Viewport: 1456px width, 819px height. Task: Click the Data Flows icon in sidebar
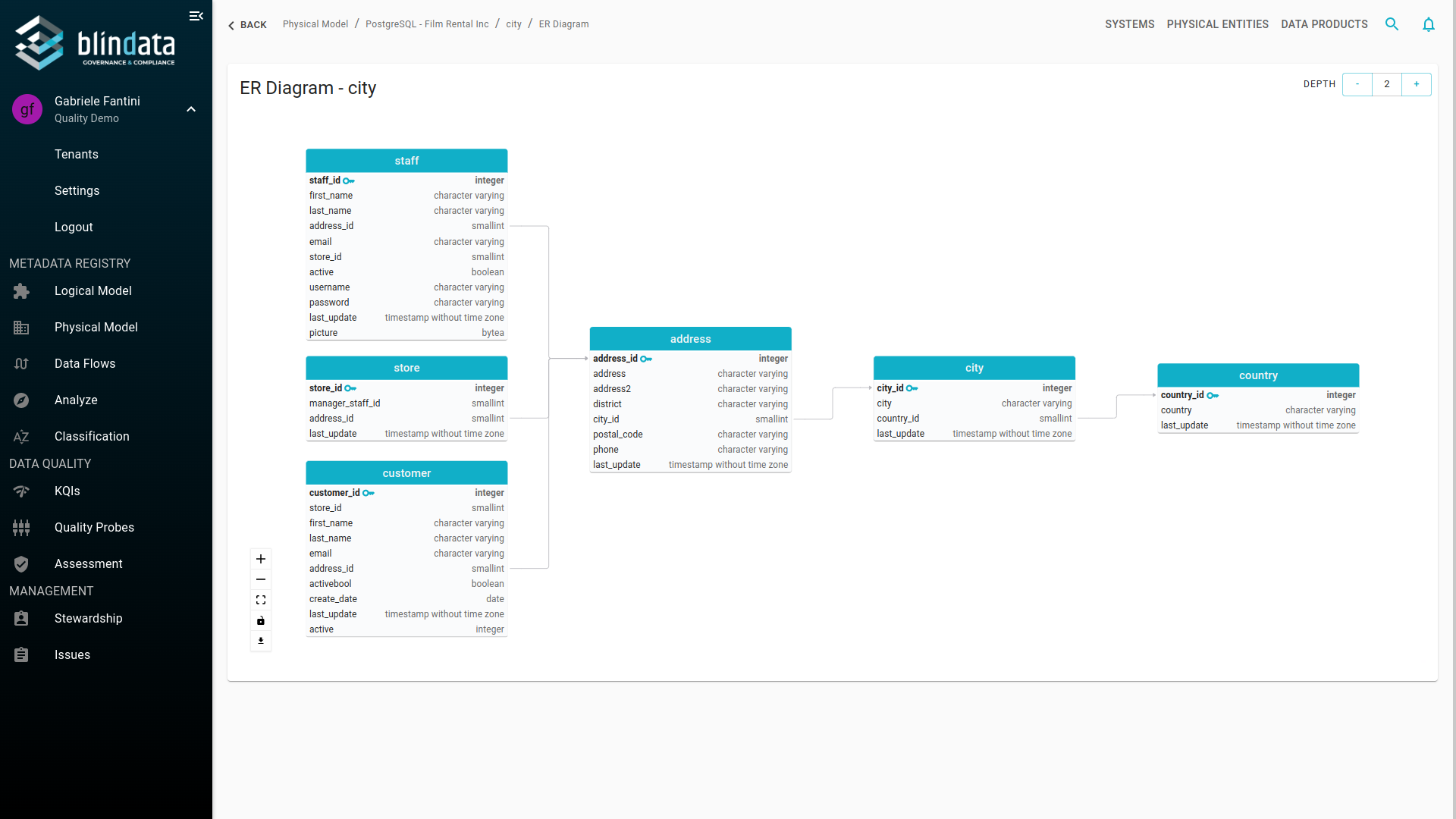pos(21,363)
